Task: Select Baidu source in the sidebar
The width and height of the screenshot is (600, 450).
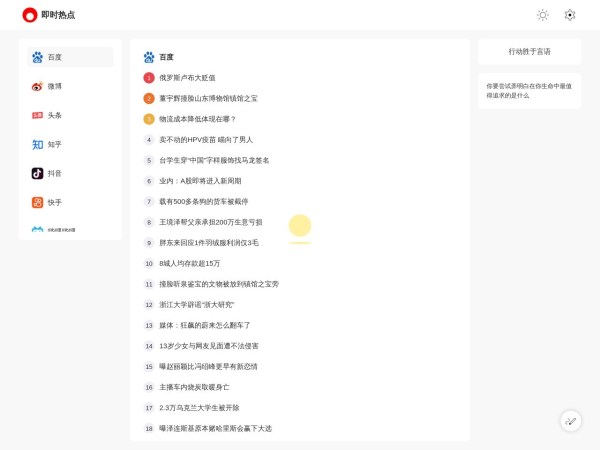Action: tap(69, 57)
